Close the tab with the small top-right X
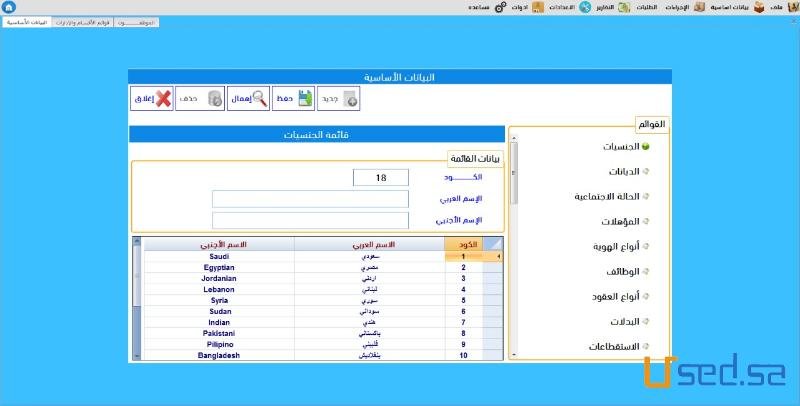Viewport: 800px width, 406px height. click(793, 21)
